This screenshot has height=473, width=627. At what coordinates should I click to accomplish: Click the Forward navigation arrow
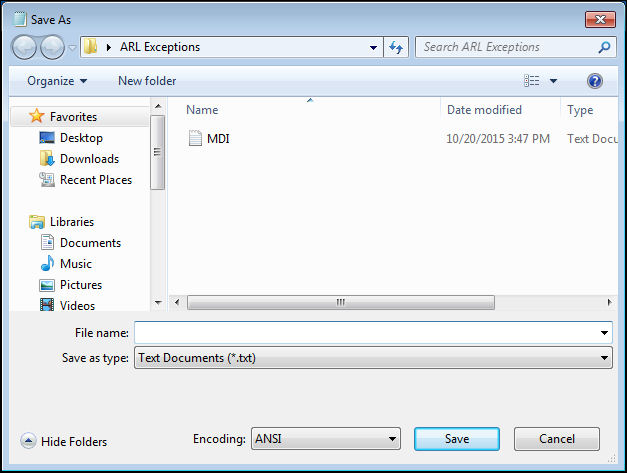click(x=52, y=47)
